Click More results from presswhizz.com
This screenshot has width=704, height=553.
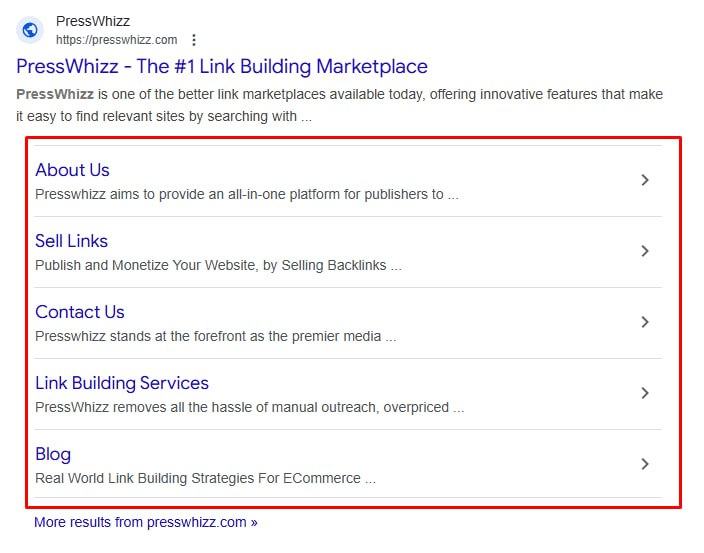pos(146,522)
